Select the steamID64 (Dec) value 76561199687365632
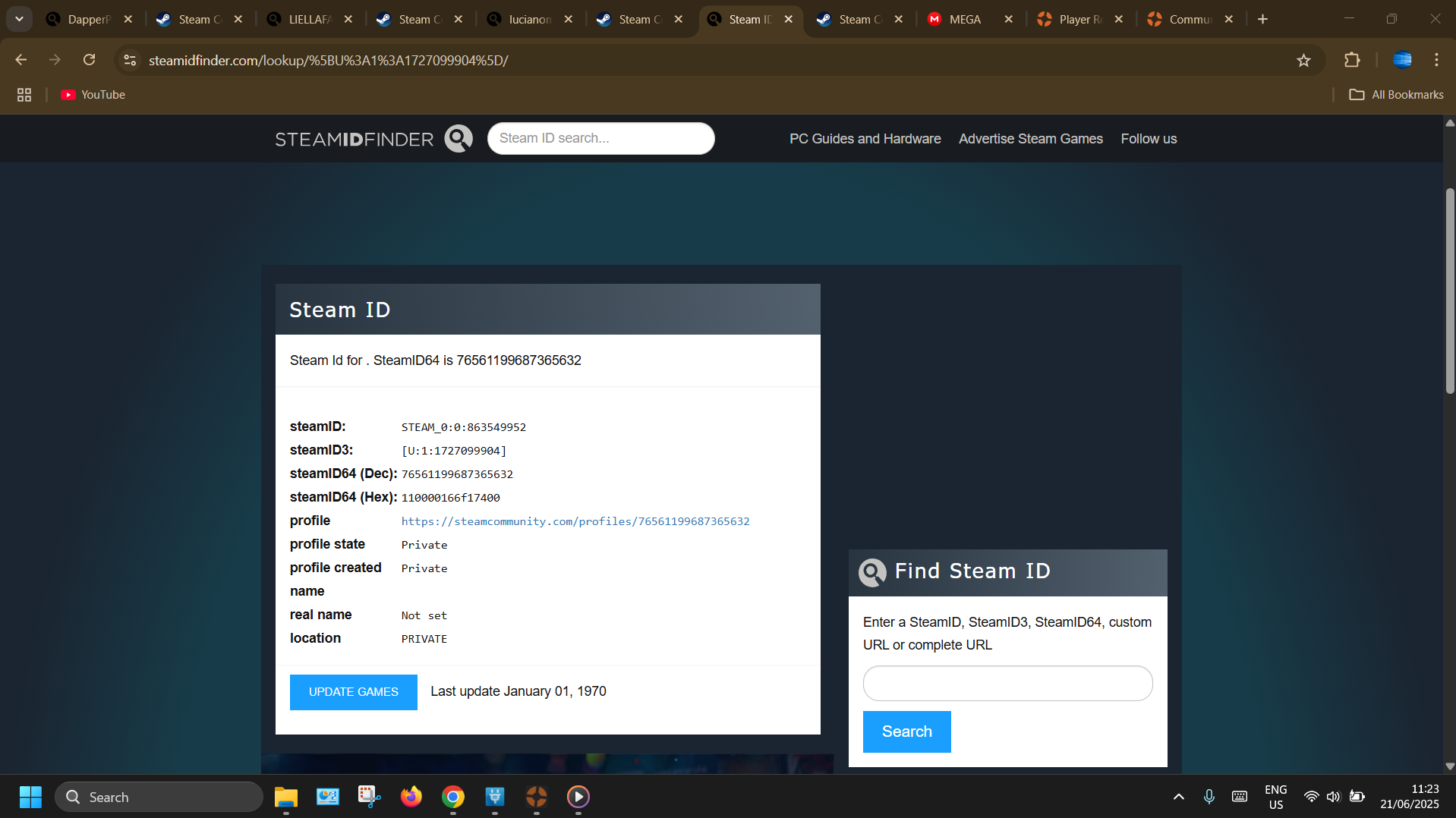The width and height of the screenshot is (1456, 818). [x=457, y=474]
